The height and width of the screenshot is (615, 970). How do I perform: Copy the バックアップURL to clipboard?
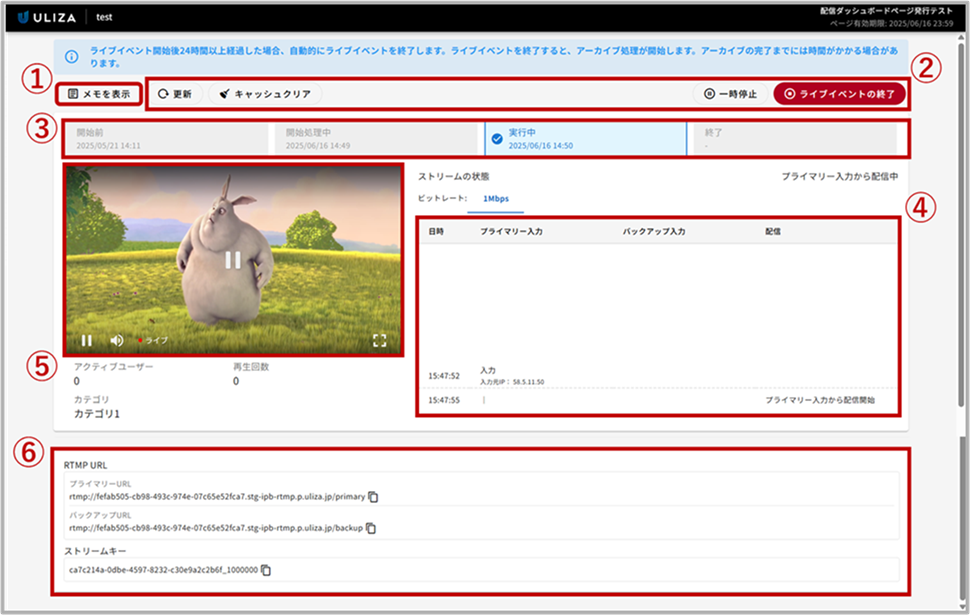[x=371, y=528]
